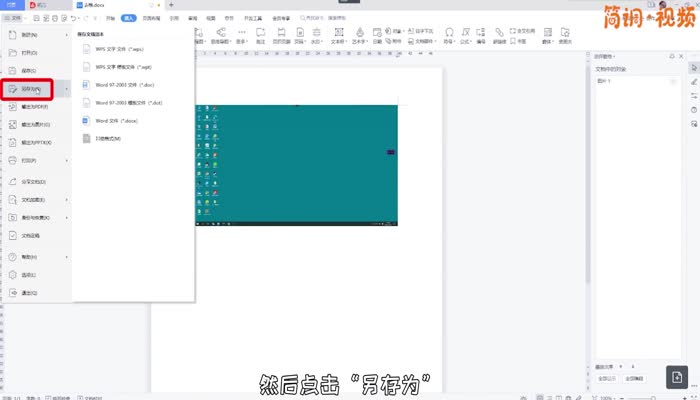Insert a Formula using the 公式 icon
Screen dimensions: 700x400
click(x=466, y=33)
